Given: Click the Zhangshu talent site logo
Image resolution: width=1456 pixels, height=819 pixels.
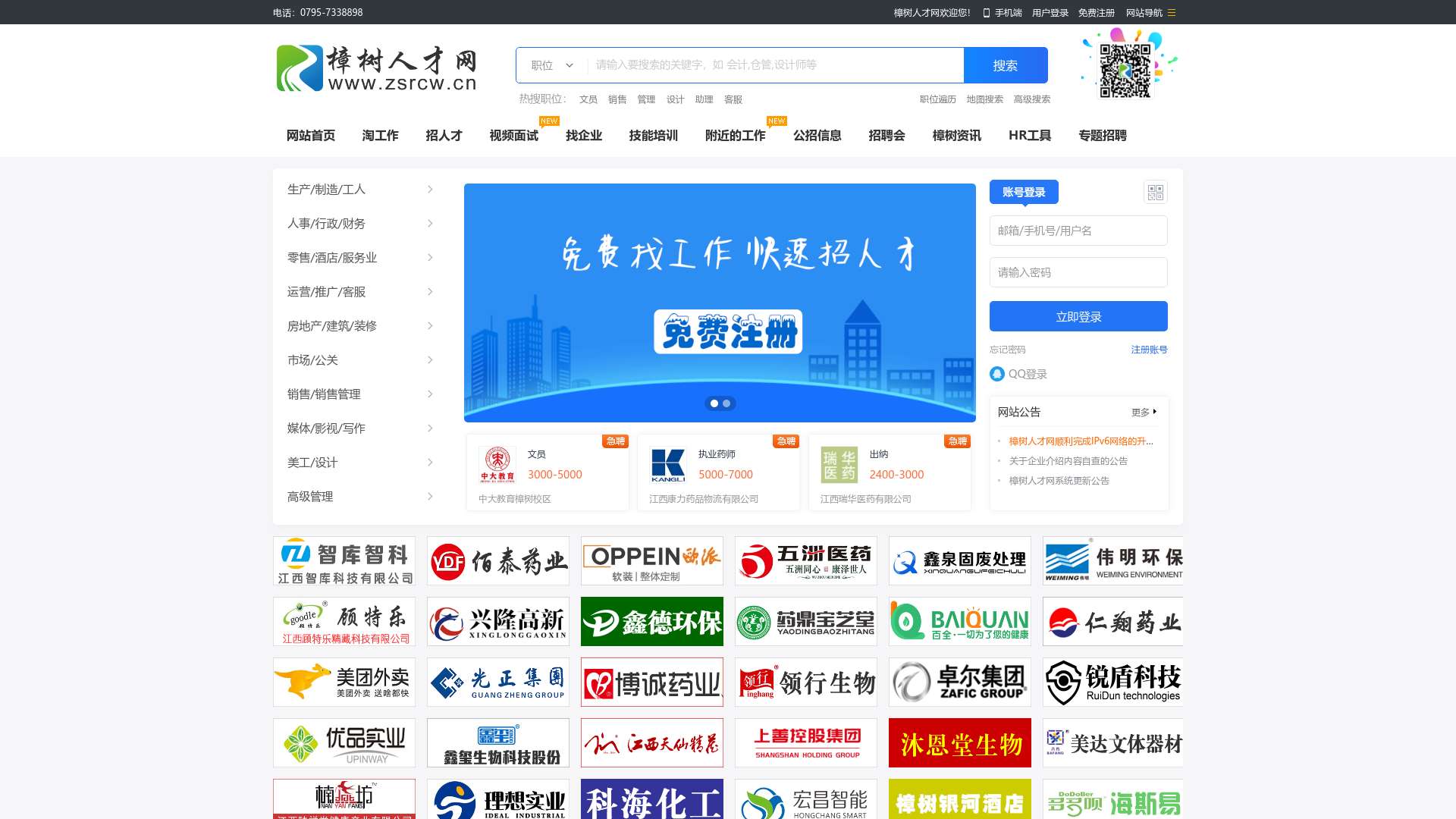Looking at the screenshot, I should coord(377,68).
